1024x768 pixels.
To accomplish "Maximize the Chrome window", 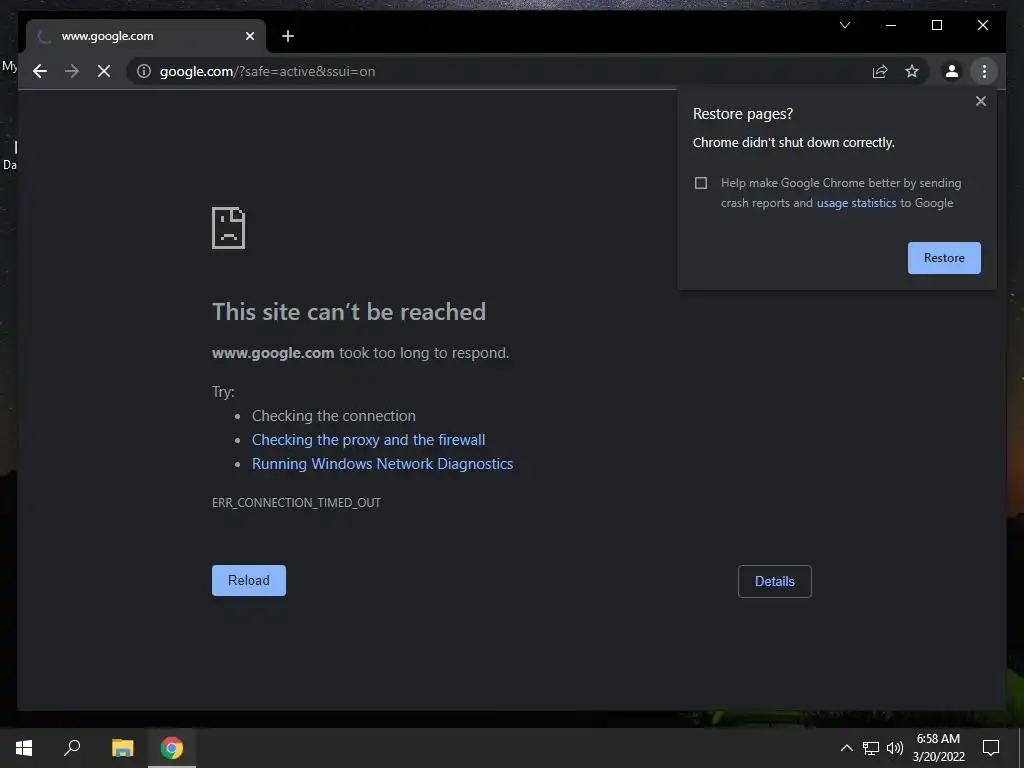I will tap(936, 25).
